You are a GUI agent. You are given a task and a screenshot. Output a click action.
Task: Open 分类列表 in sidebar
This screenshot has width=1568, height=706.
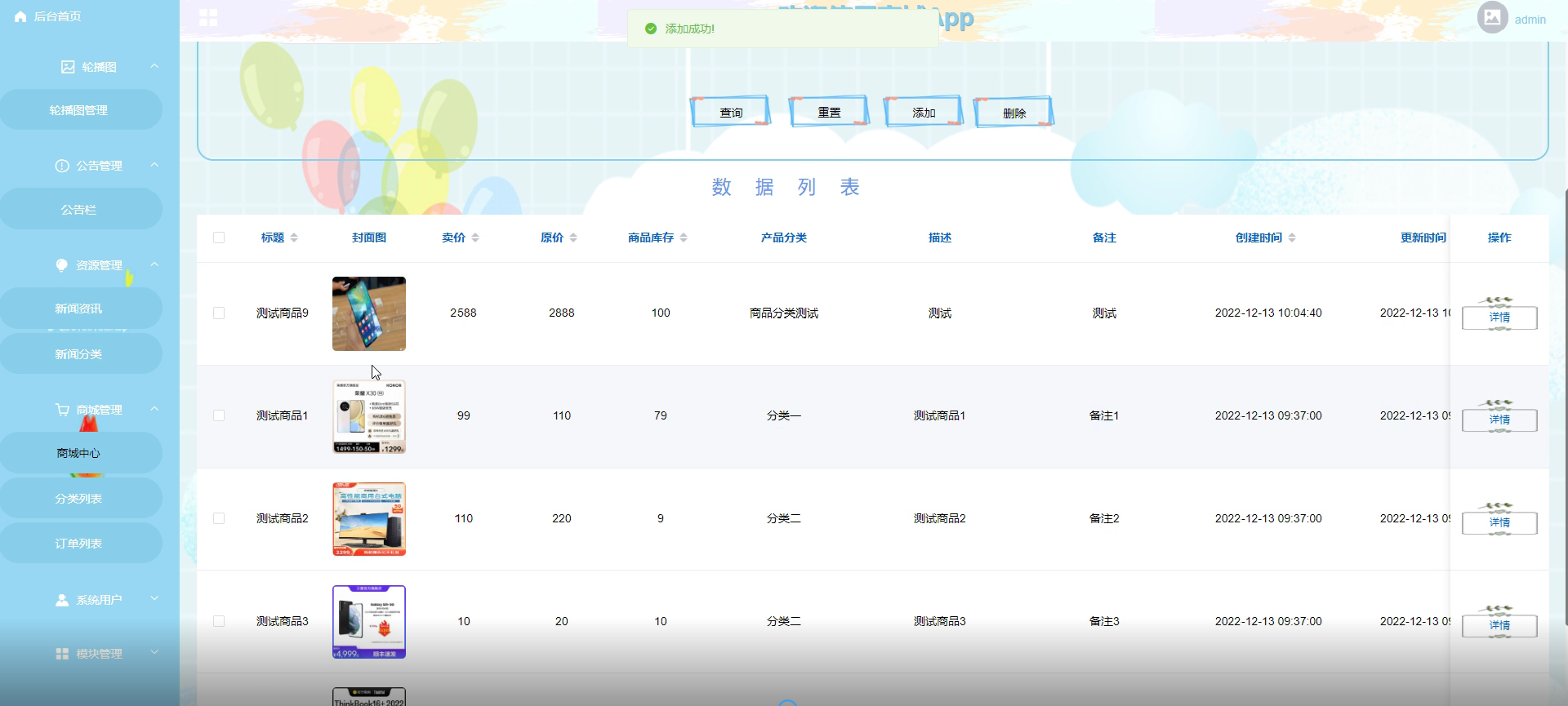pos(81,499)
